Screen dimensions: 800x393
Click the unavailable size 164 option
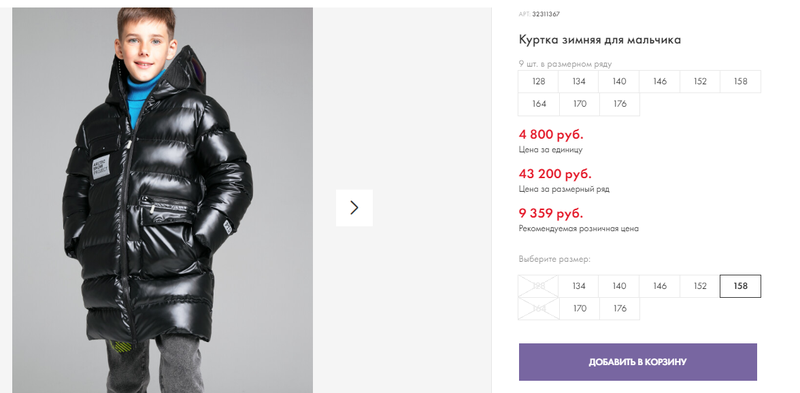[x=539, y=308]
